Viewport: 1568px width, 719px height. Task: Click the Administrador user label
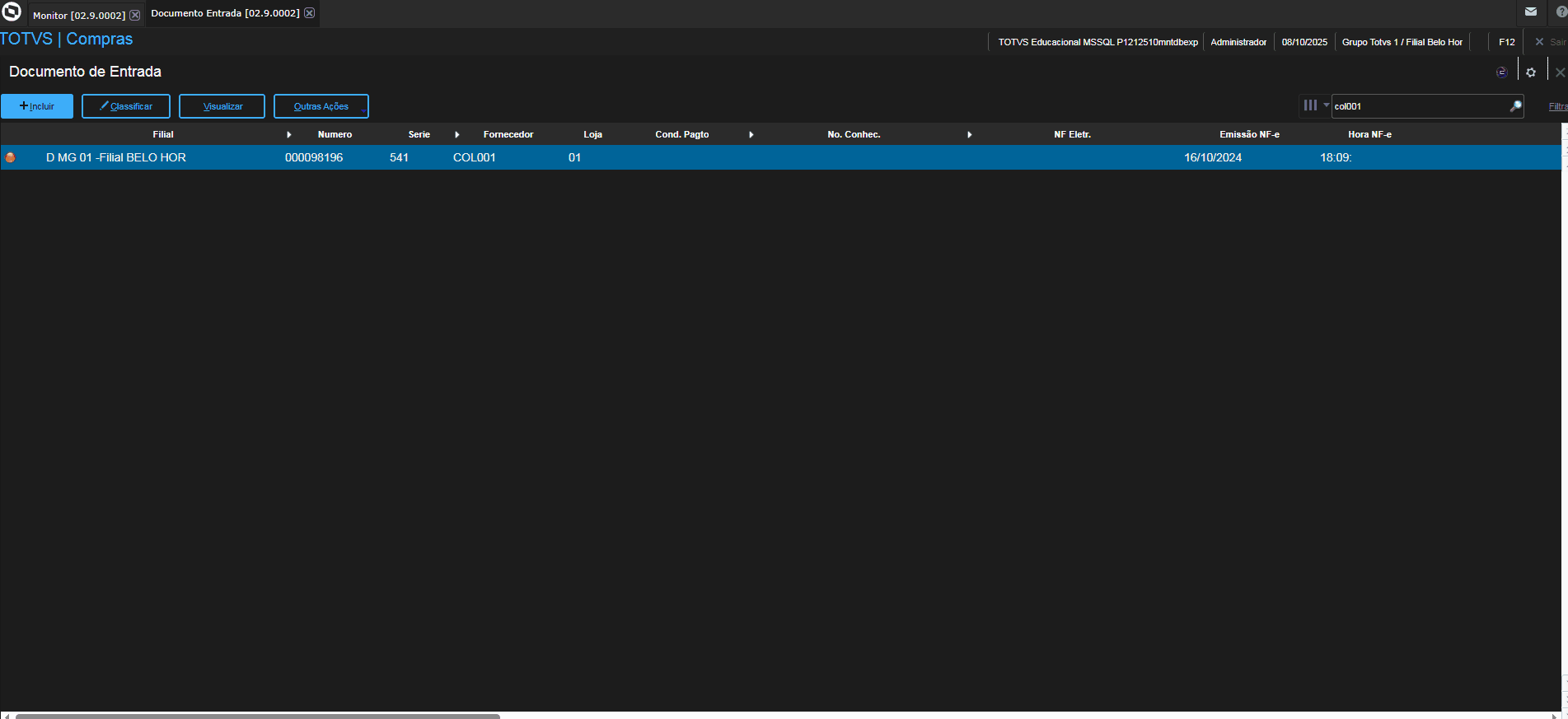click(x=1238, y=42)
